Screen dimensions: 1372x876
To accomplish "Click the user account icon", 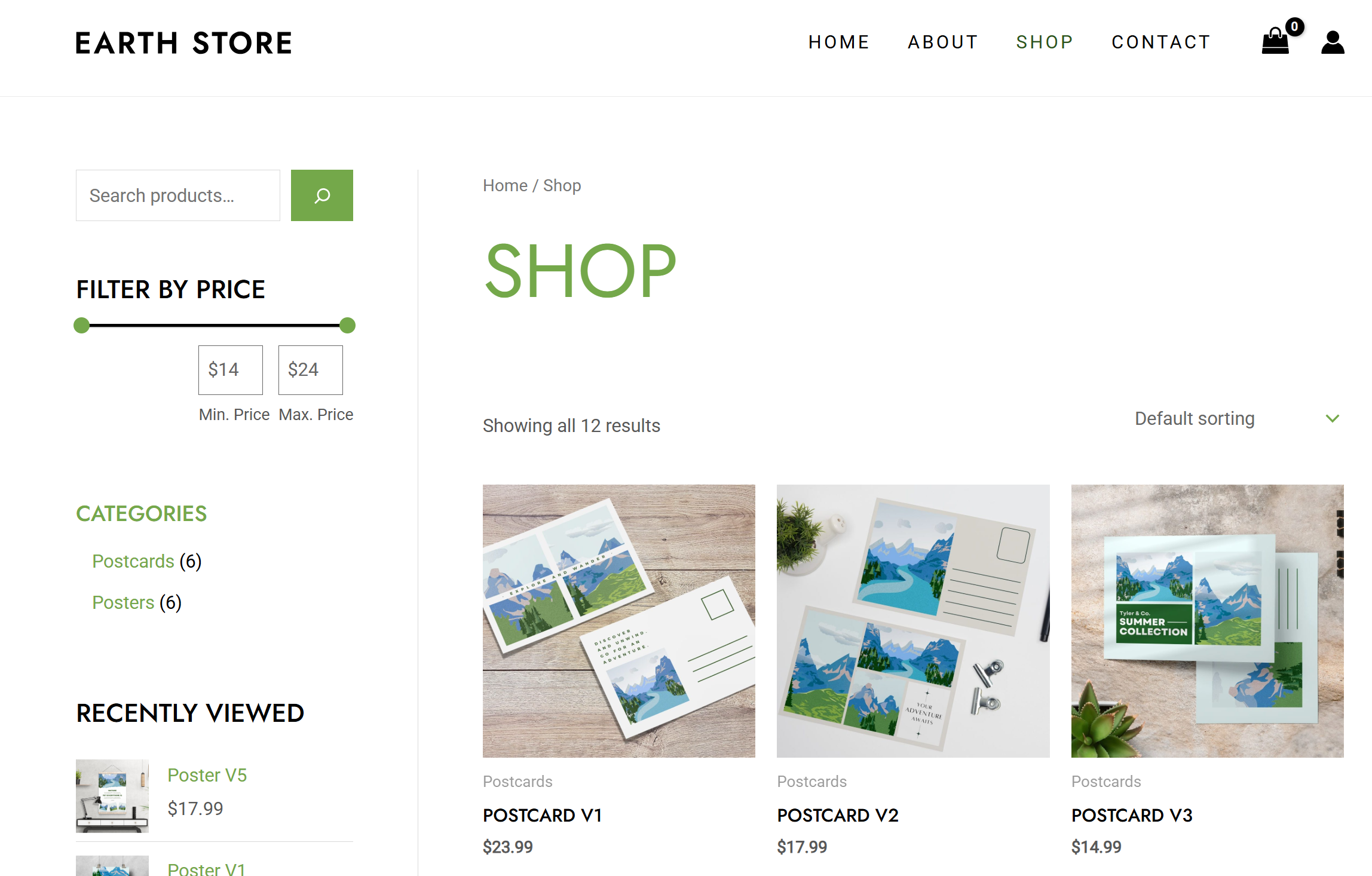I will 1333,42.
